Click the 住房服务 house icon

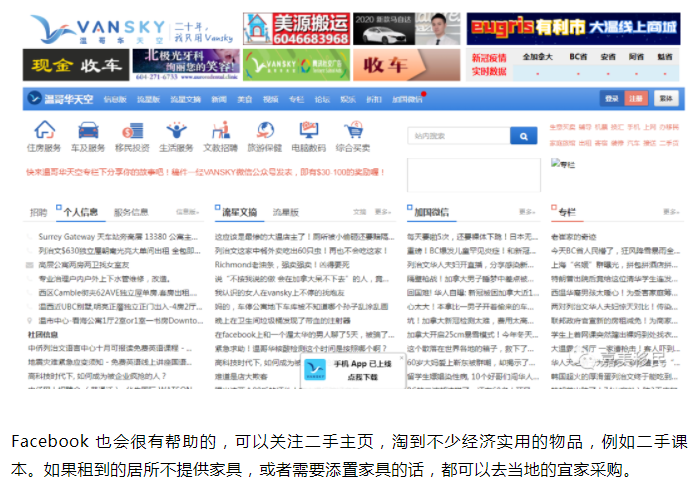click(44, 131)
